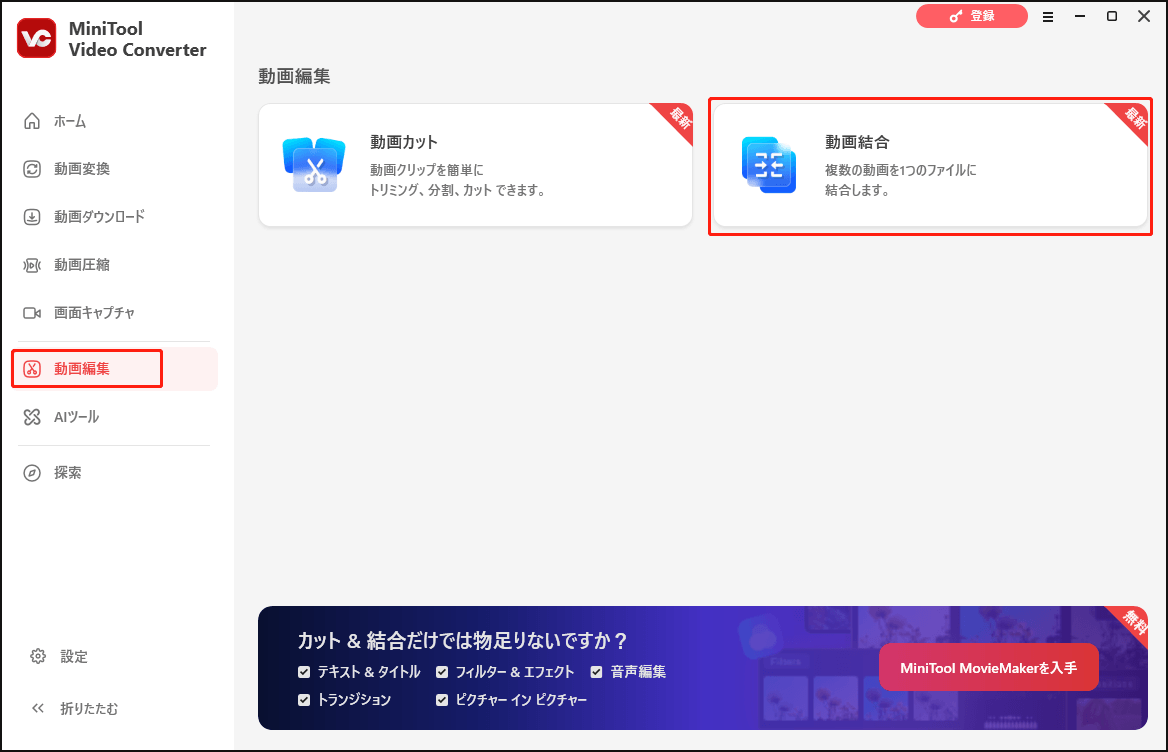Click the compass icon beside 探索
This screenshot has height=752, width=1168.
pos(32,473)
